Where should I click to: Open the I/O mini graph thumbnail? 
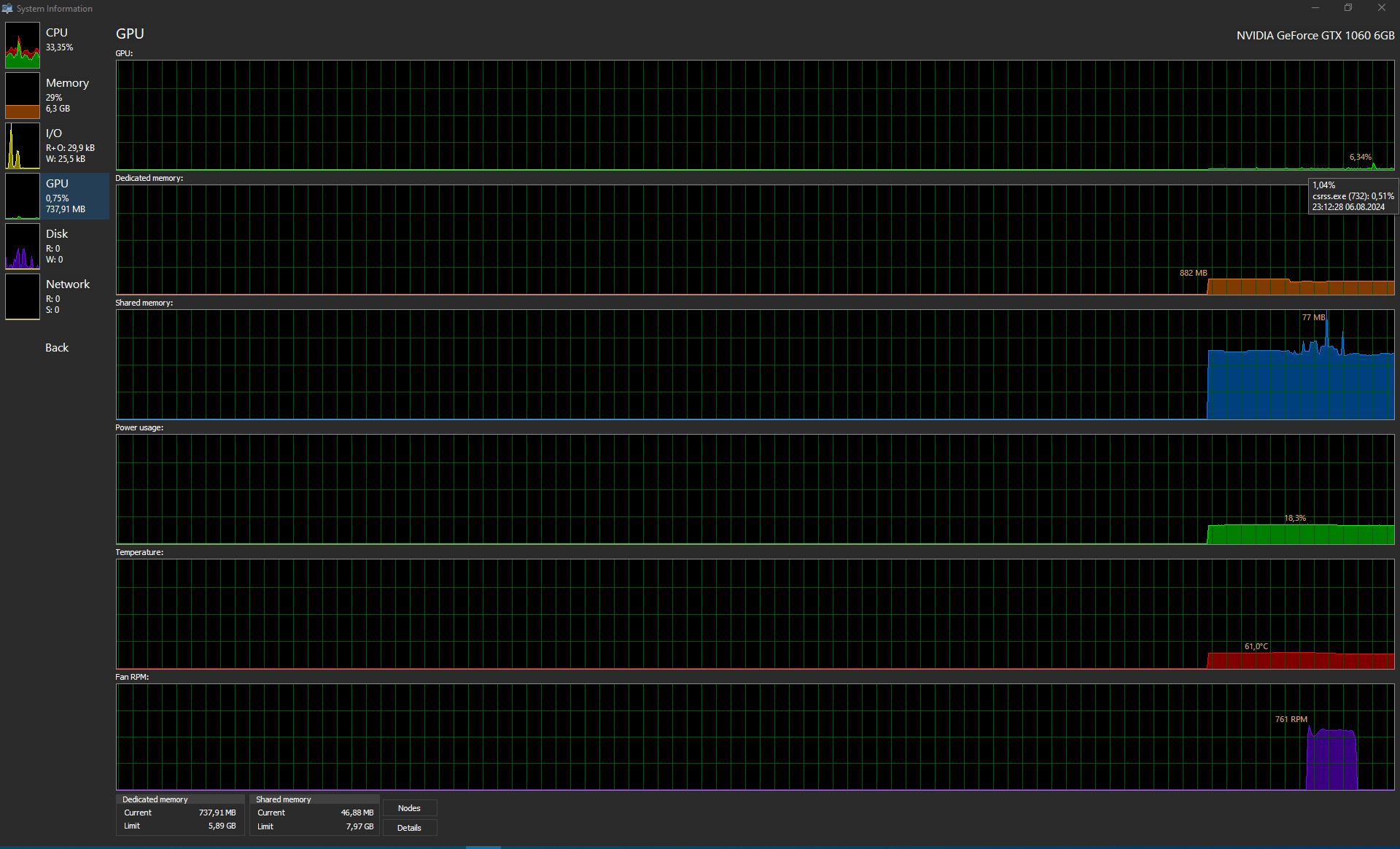[x=23, y=146]
